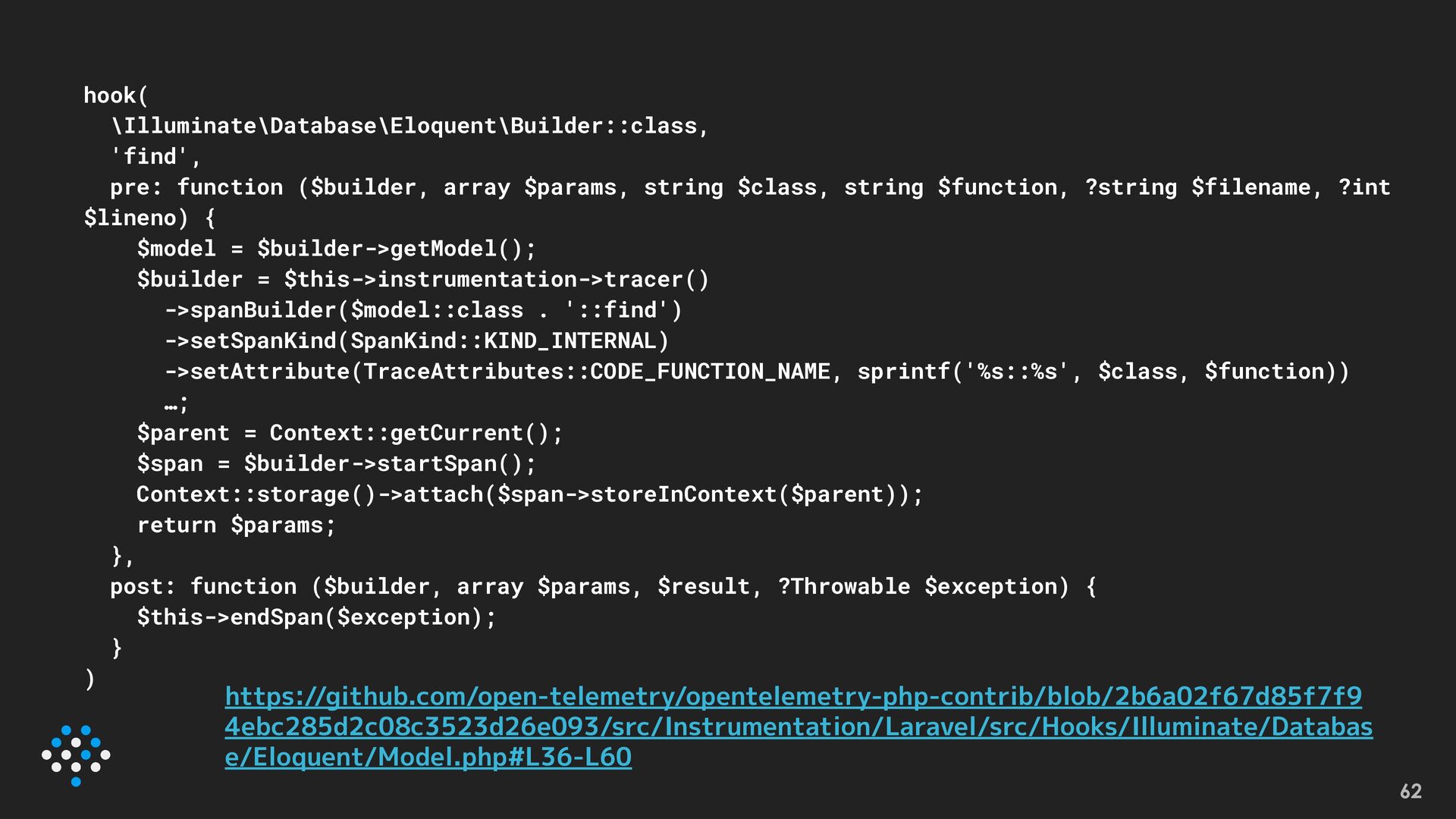The image size is (1456, 819).
Task: Click the 'hook(' opening line
Action: 116,96
